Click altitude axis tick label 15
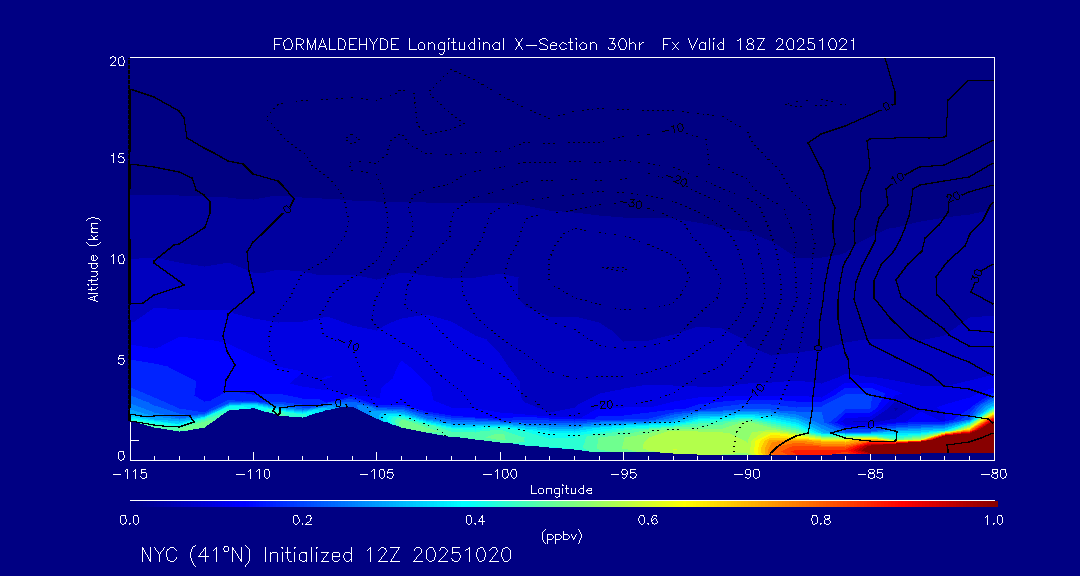The width and height of the screenshot is (1080, 576). tap(116, 158)
